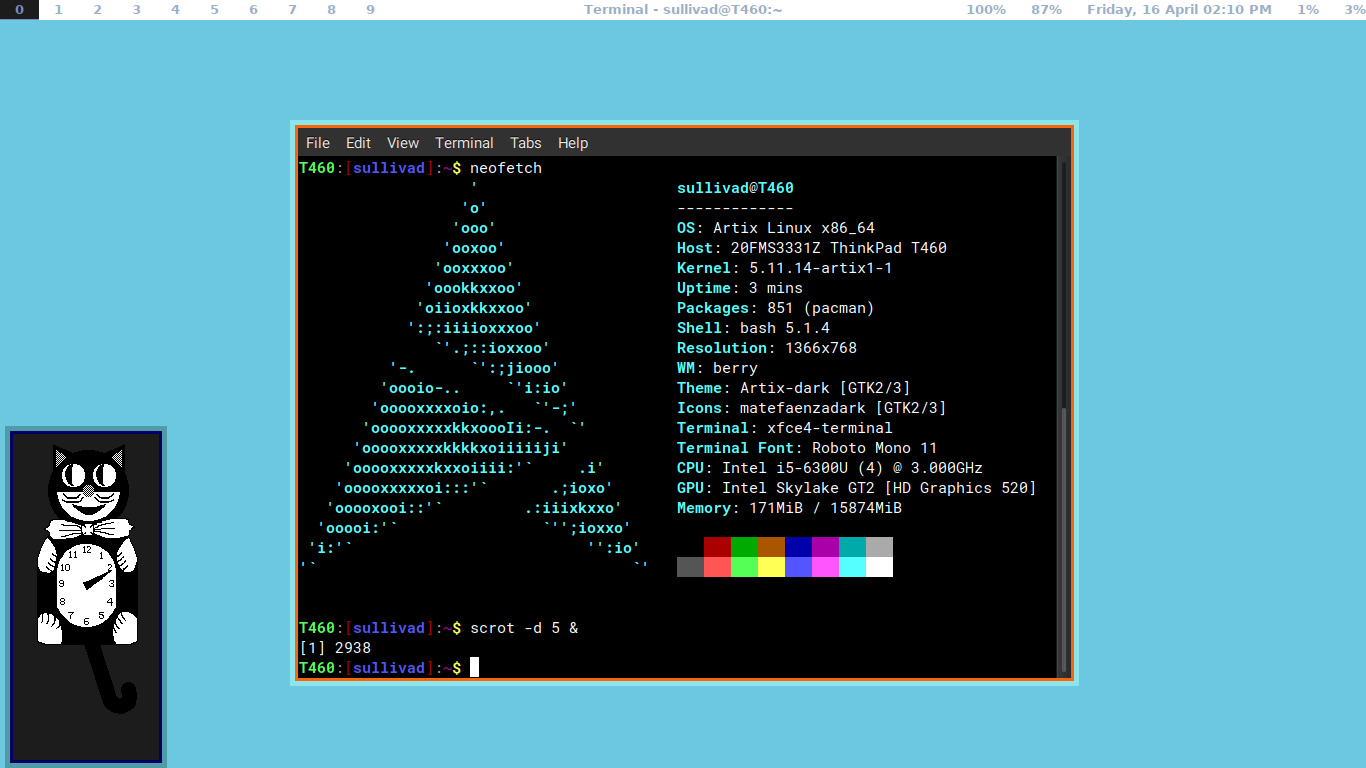
Task: Select the active workspace 0
Action: point(20,10)
